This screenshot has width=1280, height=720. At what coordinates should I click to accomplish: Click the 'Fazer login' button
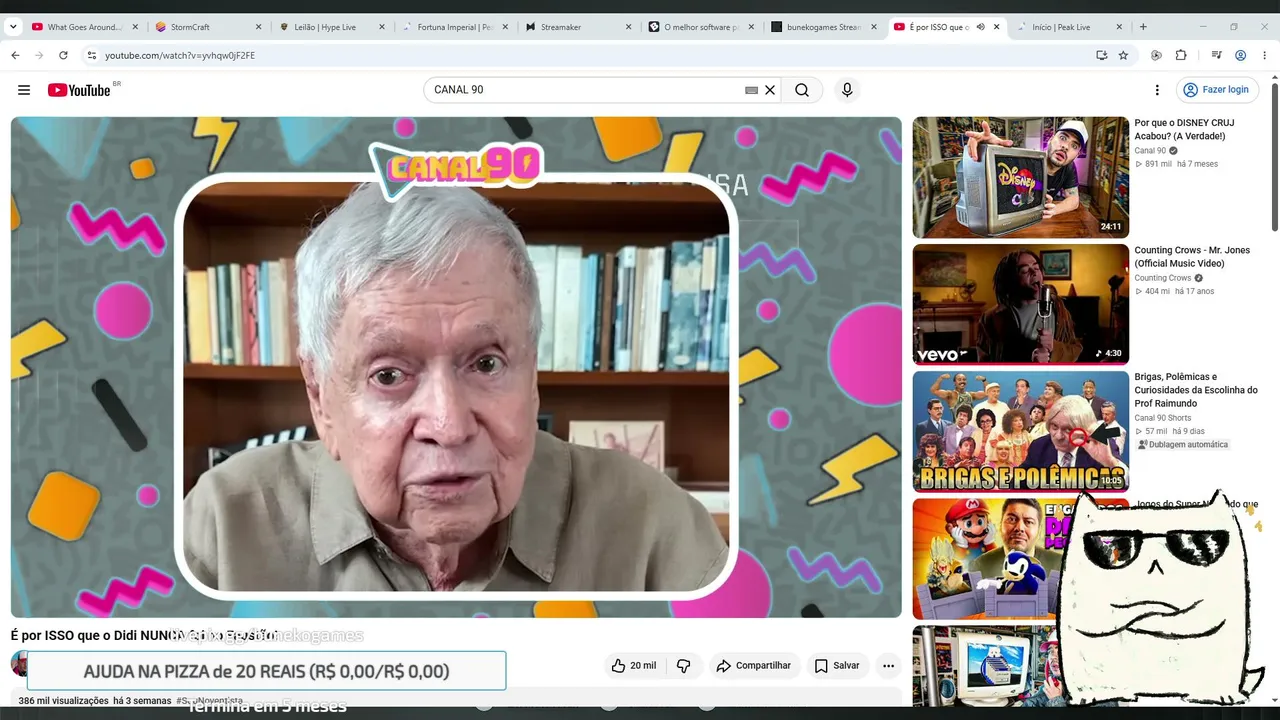(x=1216, y=90)
